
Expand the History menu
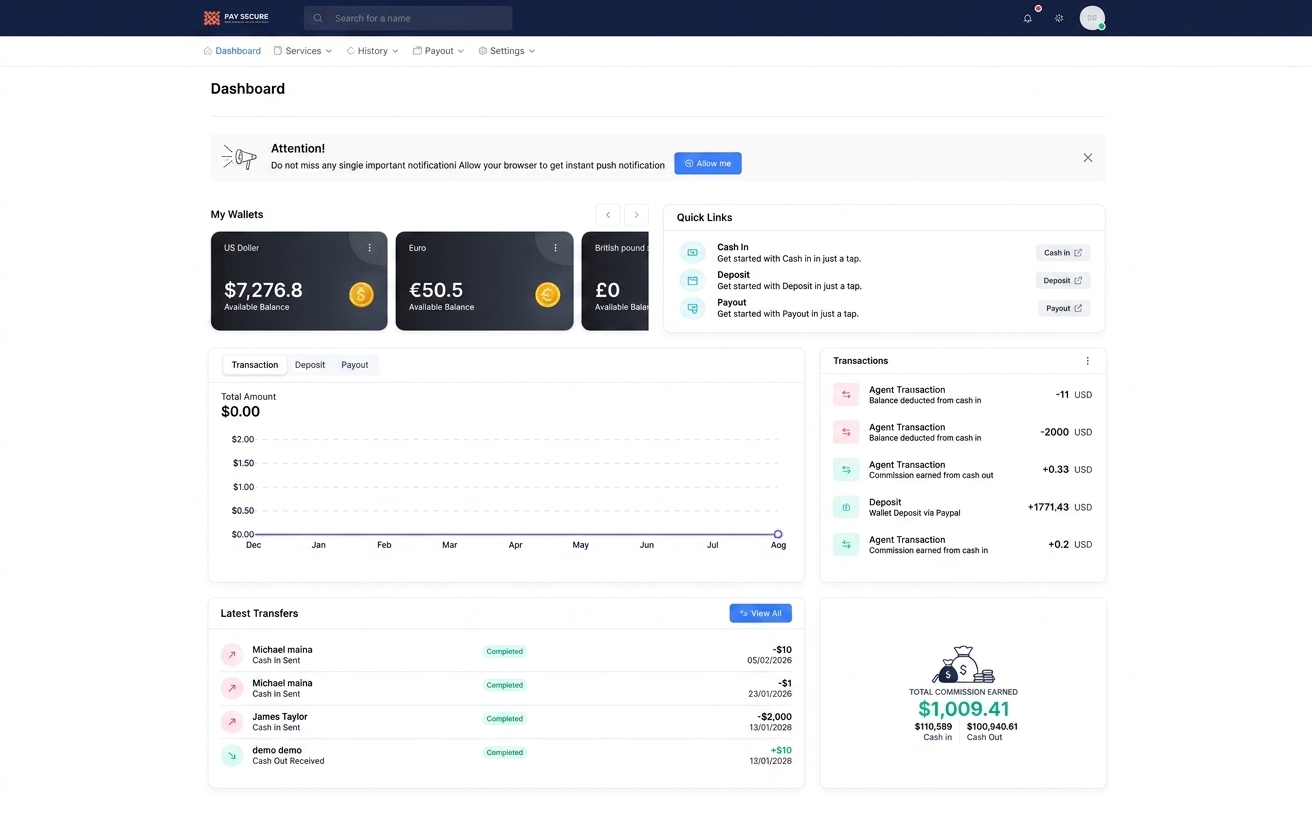click(x=372, y=51)
